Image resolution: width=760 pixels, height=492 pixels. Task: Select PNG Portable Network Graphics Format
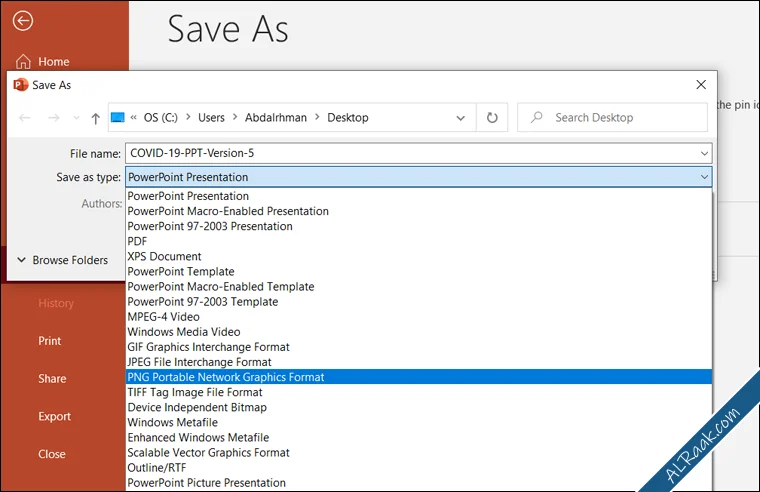pyautogui.click(x=419, y=377)
